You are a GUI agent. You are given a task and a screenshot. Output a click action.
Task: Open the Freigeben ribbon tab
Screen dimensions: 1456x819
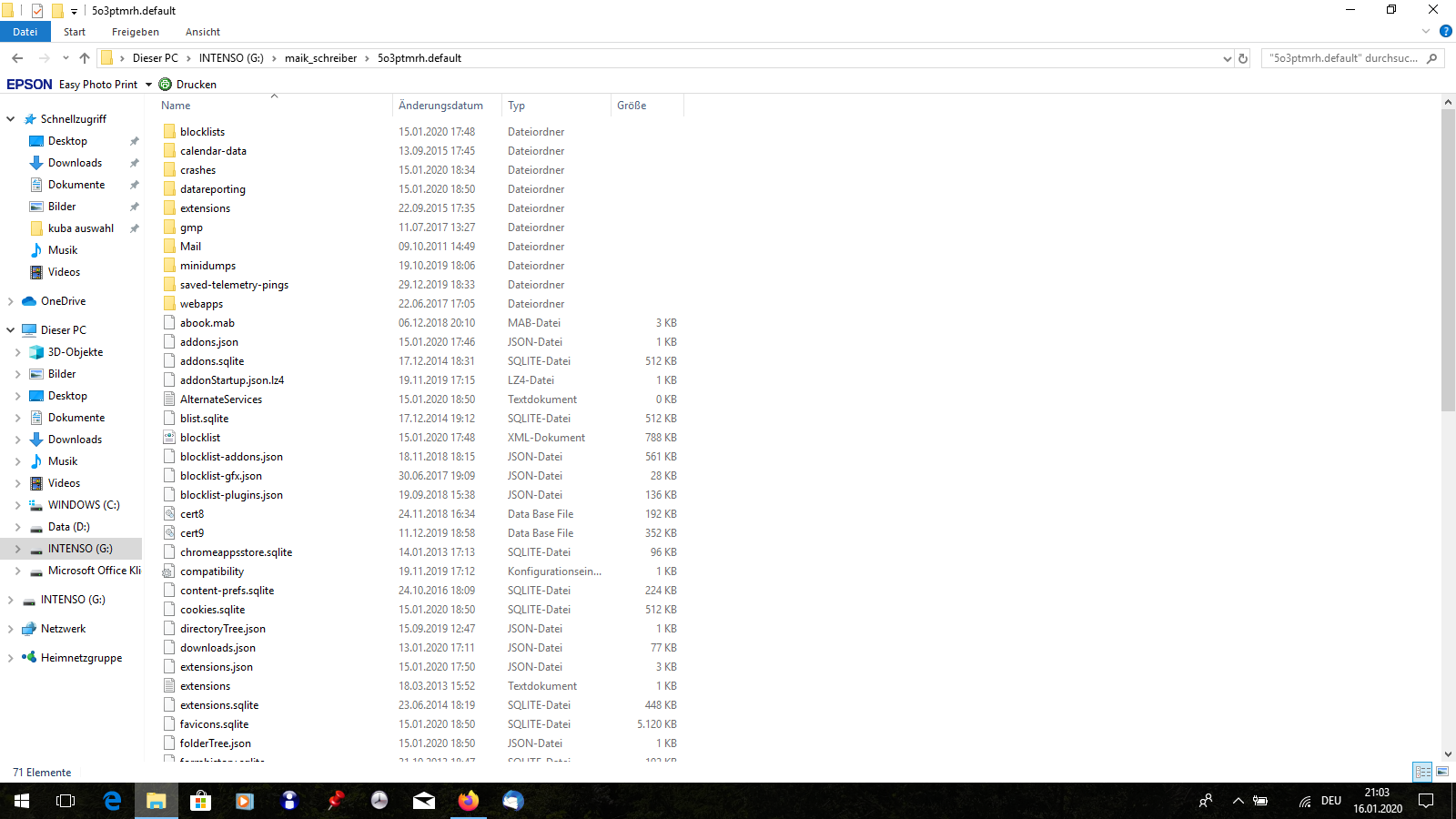136,32
